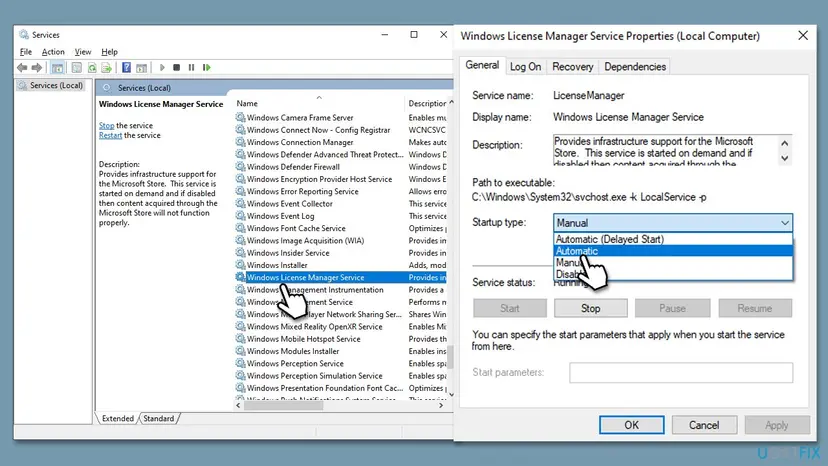This screenshot has width=828, height=466.
Task: Switch to the Extended view tab
Action: point(118,418)
